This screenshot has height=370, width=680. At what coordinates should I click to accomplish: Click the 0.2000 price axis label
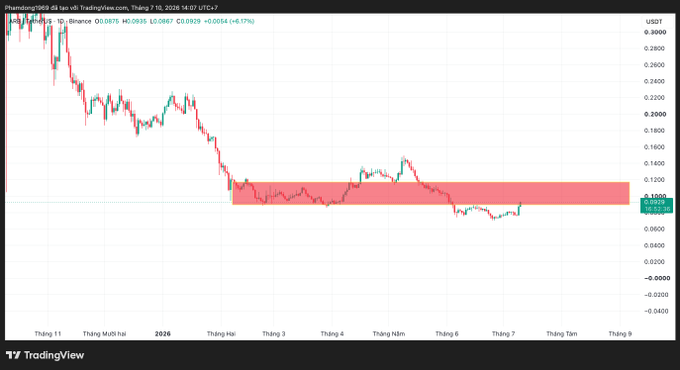pyautogui.click(x=655, y=115)
